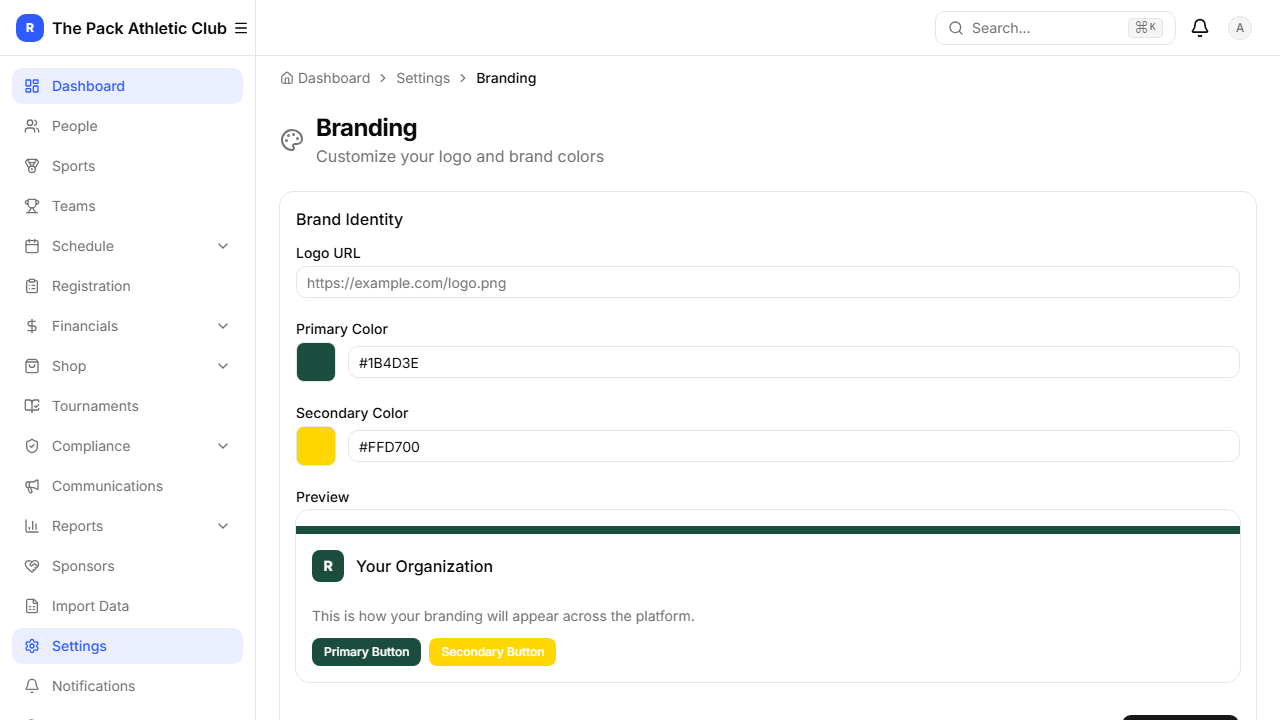This screenshot has height=720, width=1280.
Task: Open the notifications bell in the header
Action: pos(1200,28)
